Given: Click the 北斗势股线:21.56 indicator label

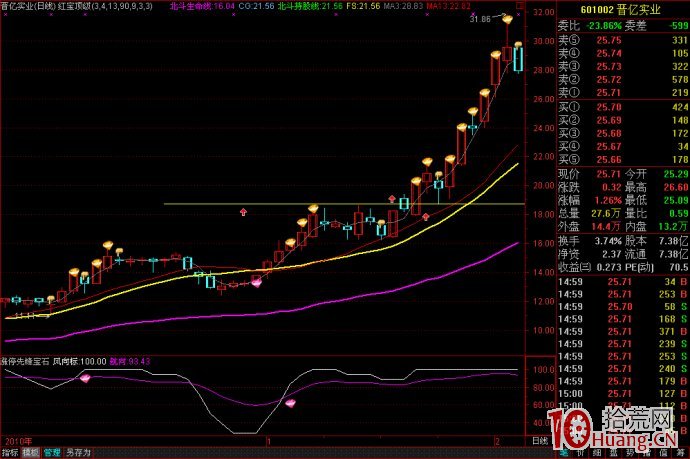Looking at the screenshot, I should coord(310,6).
